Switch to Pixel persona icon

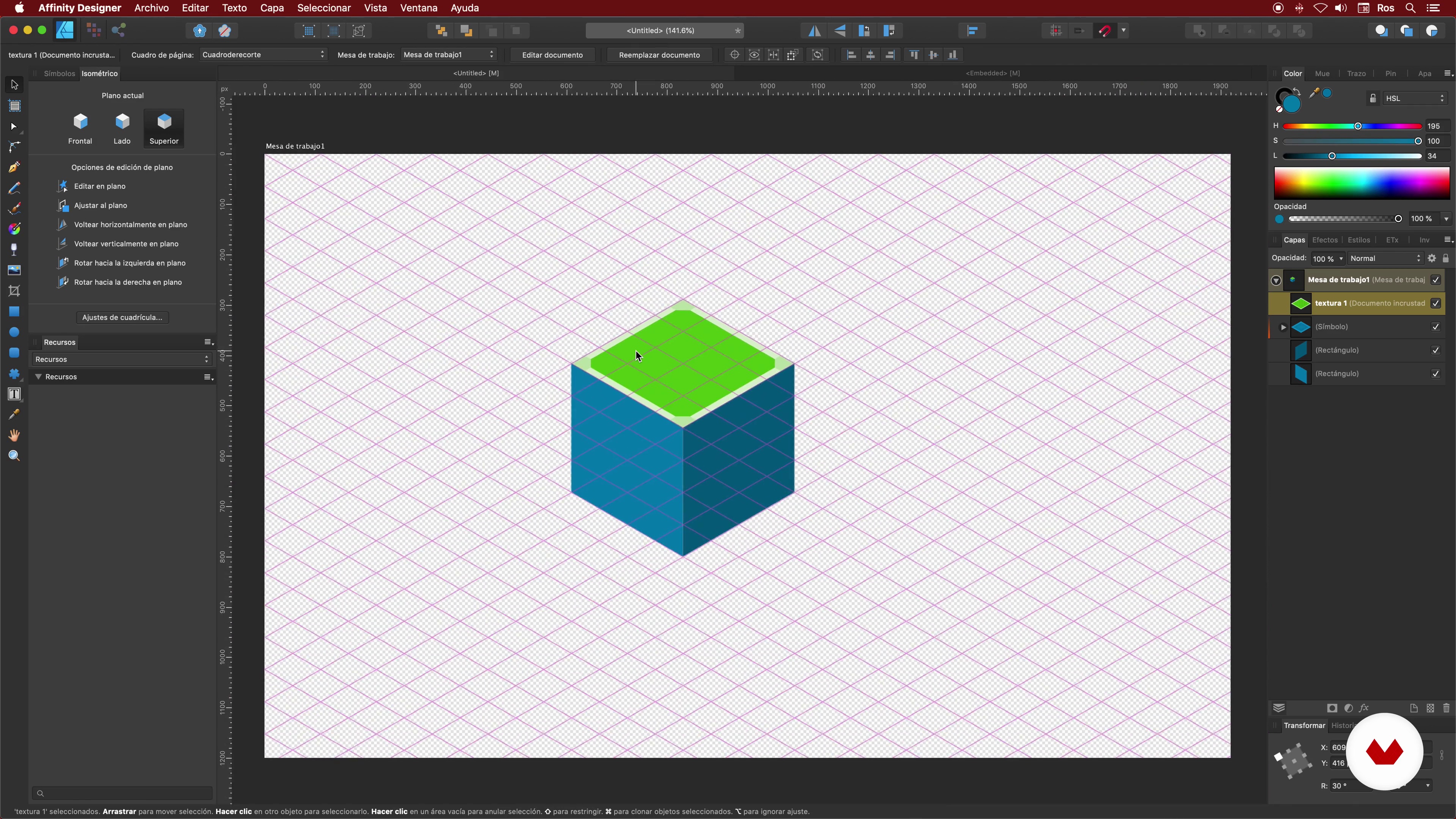pyautogui.click(x=93, y=30)
